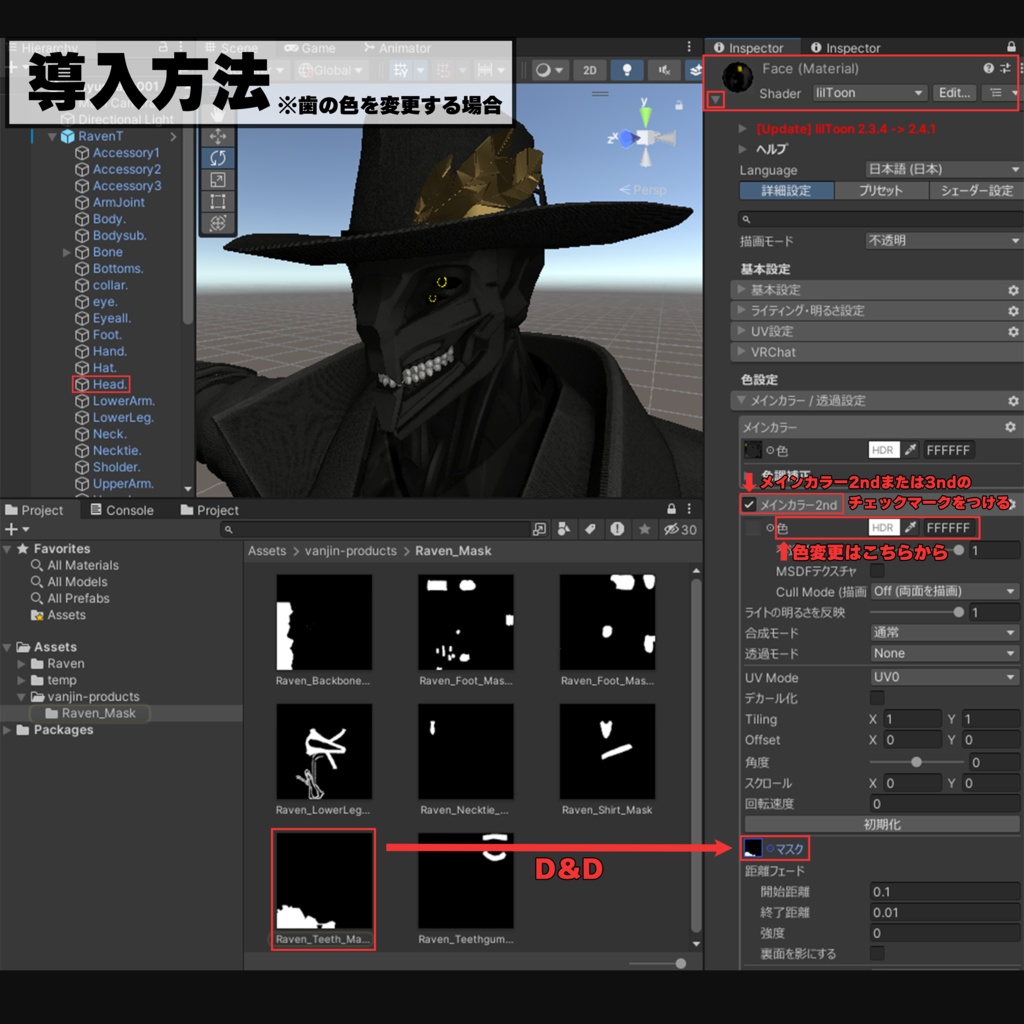
Task: Expand the Bone object in hierarchy
Action: [x=67, y=252]
